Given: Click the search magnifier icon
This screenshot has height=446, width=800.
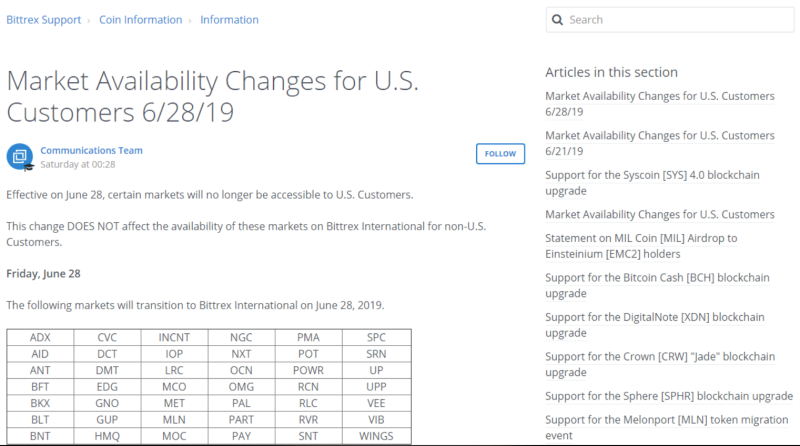Looking at the screenshot, I should [558, 20].
